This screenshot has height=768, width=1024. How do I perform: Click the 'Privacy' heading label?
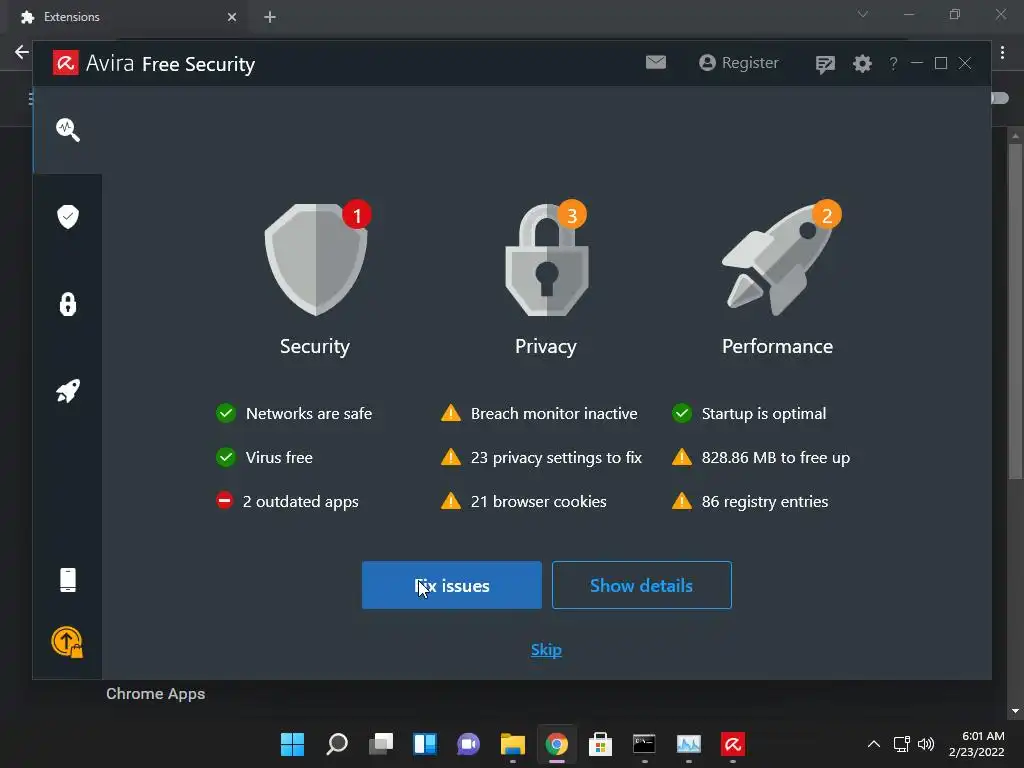tap(546, 346)
